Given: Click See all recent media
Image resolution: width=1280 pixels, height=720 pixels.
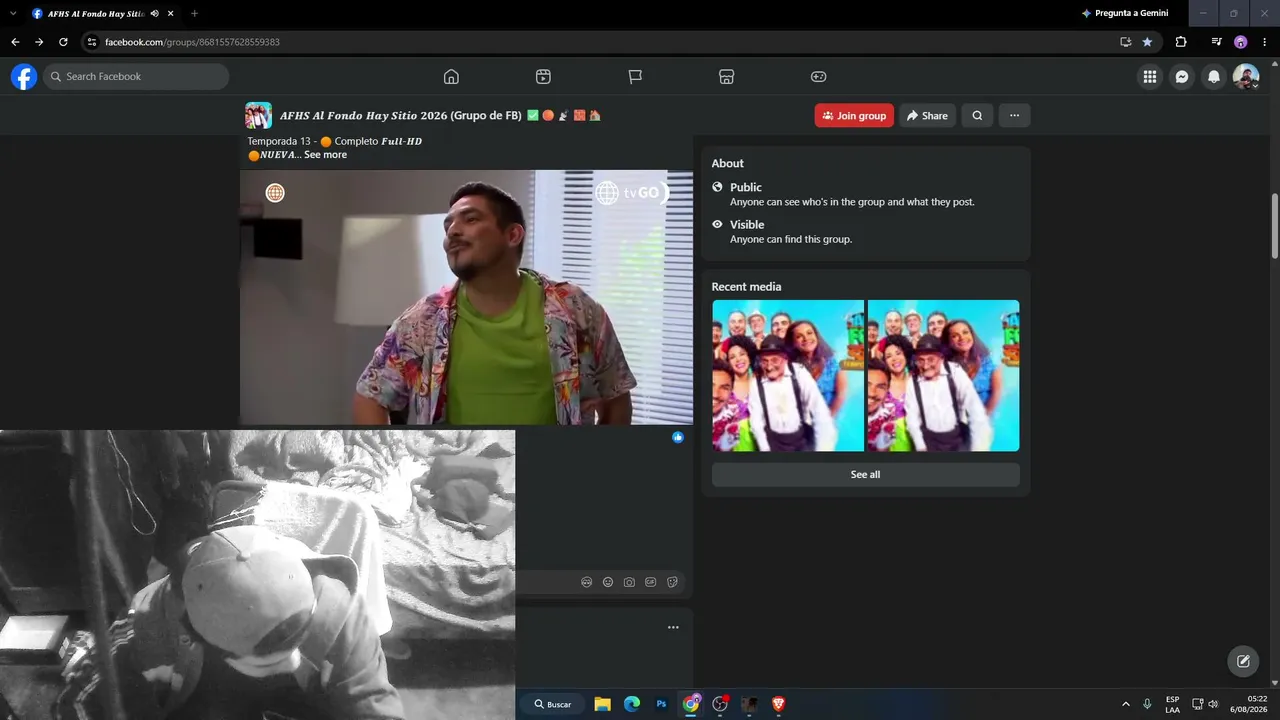Looking at the screenshot, I should (866, 475).
